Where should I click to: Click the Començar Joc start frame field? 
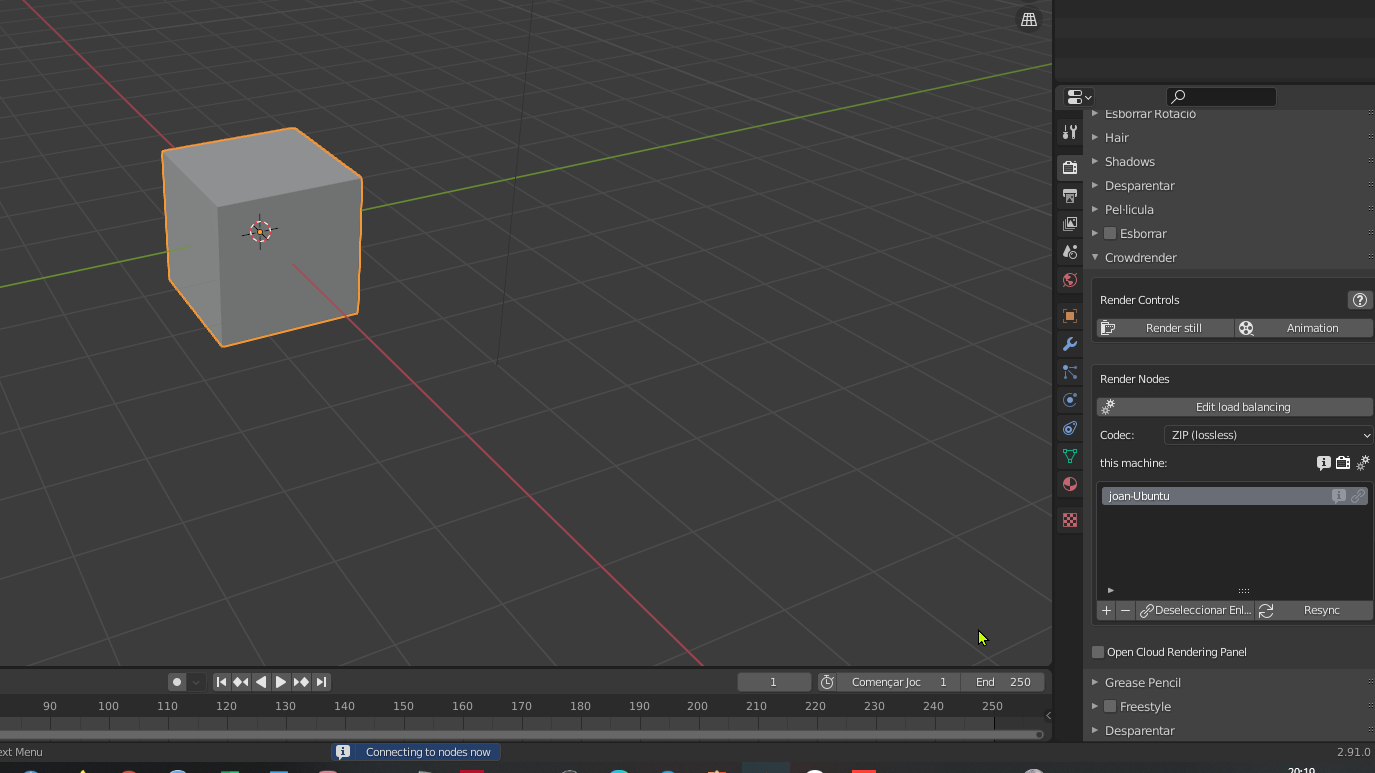899,682
